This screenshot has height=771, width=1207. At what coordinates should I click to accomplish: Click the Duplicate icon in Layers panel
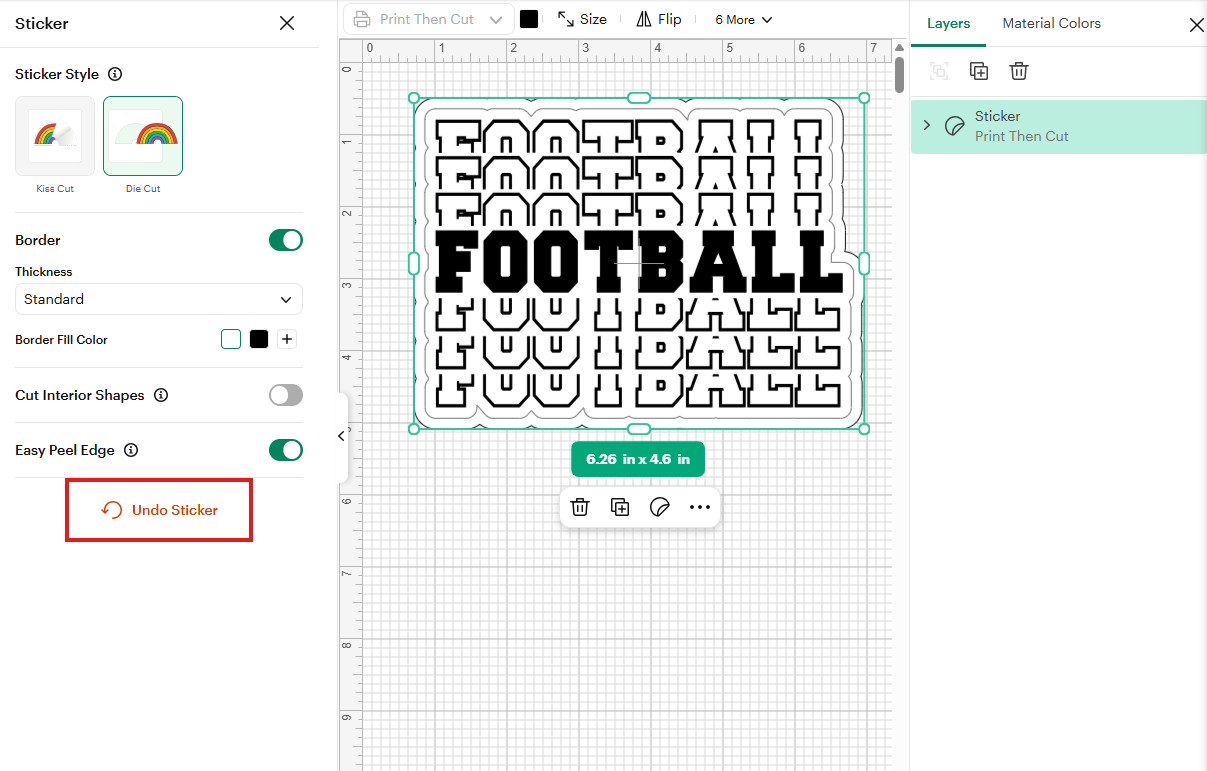click(979, 71)
